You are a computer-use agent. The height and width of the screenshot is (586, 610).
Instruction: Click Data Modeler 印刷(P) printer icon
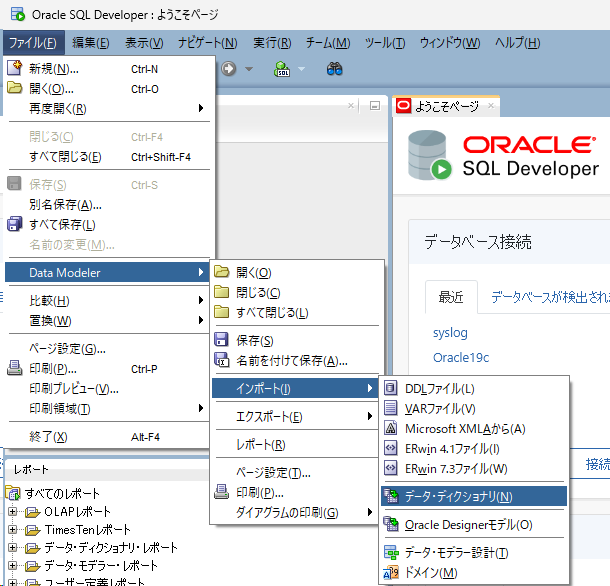pyautogui.click(x=222, y=492)
